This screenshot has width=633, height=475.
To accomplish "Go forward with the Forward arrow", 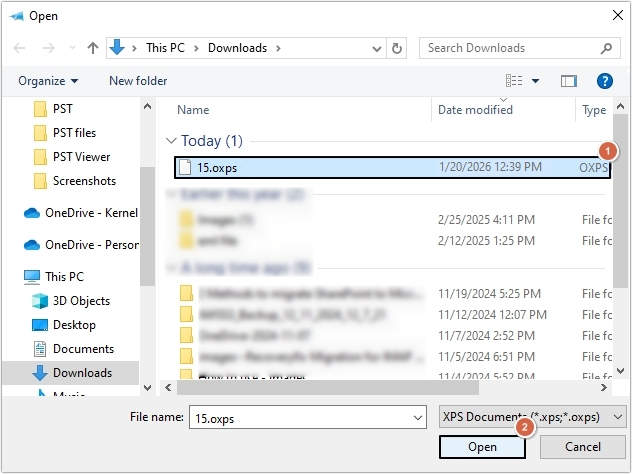I will coord(49,48).
